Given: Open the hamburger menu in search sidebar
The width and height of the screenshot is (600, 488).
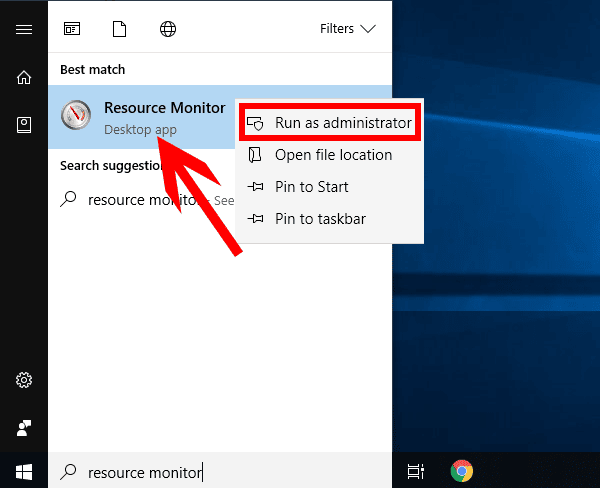Looking at the screenshot, I should tap(24, 29).
